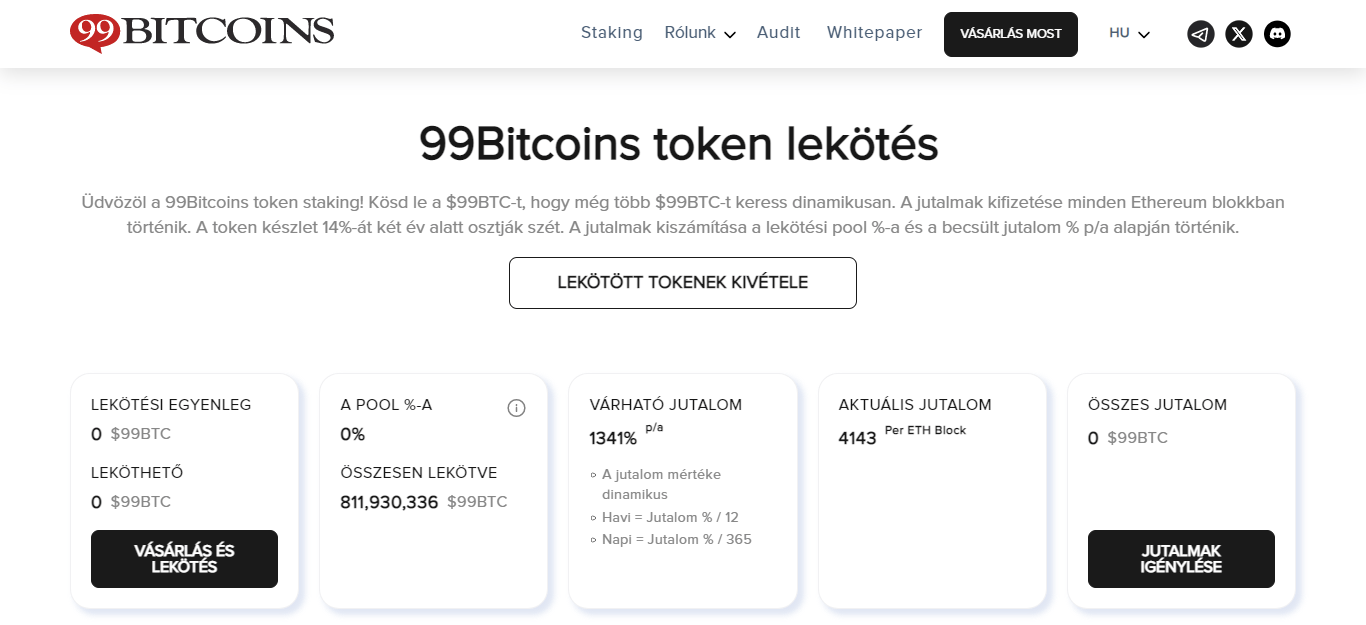Click the 99Bitcoins logo
The height and width of the screenshot is (625, 1366).
(x=202, y=32)
